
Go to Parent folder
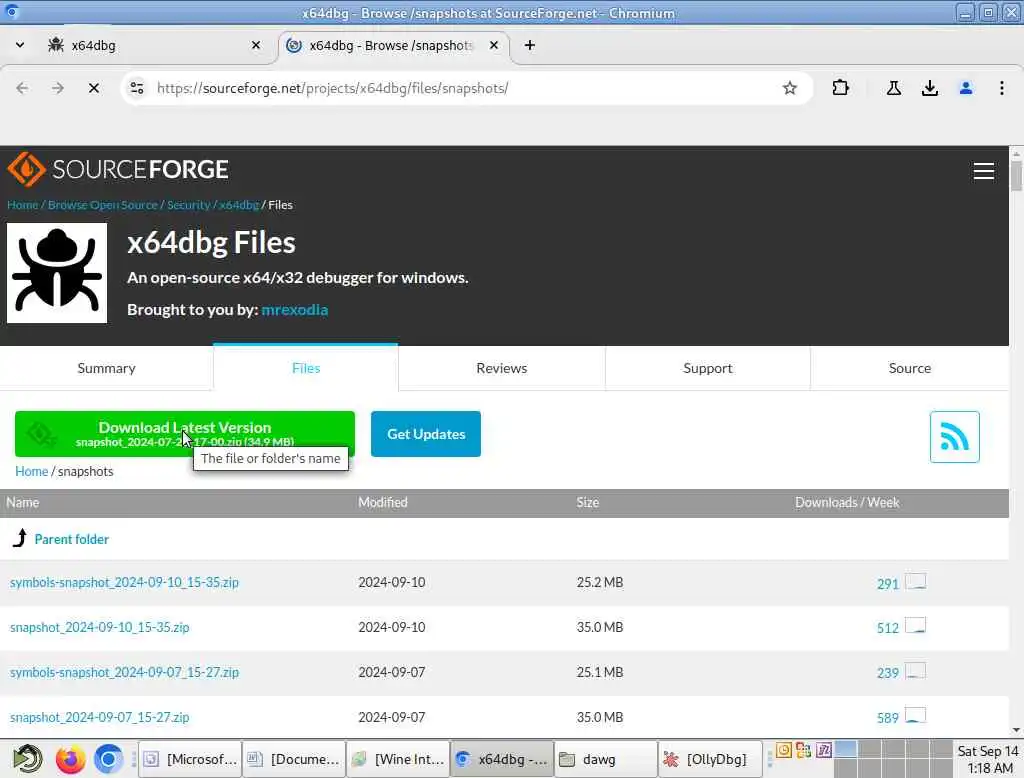(x=72, y=540)
